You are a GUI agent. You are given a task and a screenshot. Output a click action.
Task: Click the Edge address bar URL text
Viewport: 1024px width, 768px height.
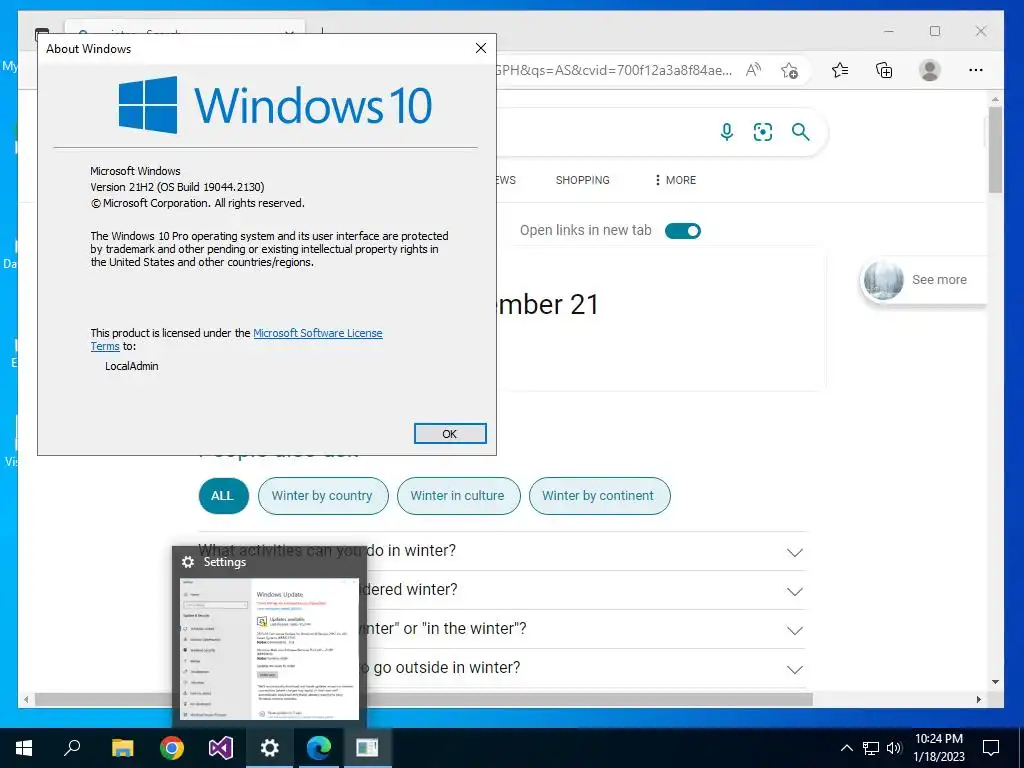click(613, 70)
